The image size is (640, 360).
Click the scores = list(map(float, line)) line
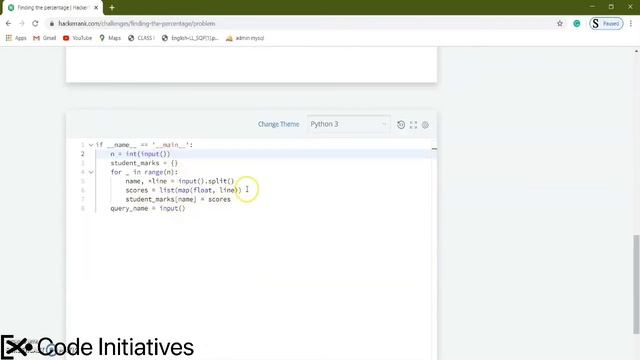(x=184, y=190)
